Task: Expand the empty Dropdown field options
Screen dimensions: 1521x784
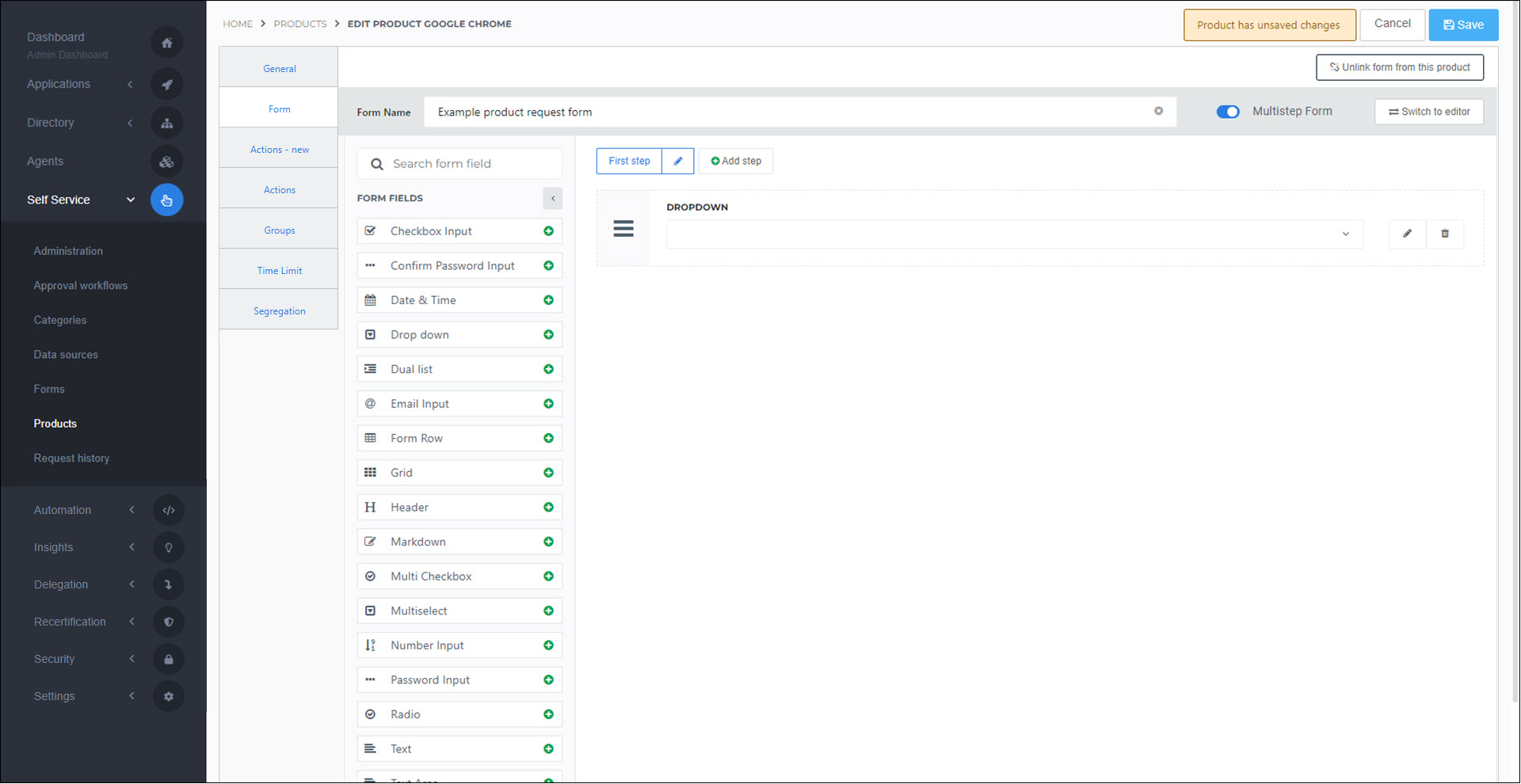Action: click(x=1346, y=234)
